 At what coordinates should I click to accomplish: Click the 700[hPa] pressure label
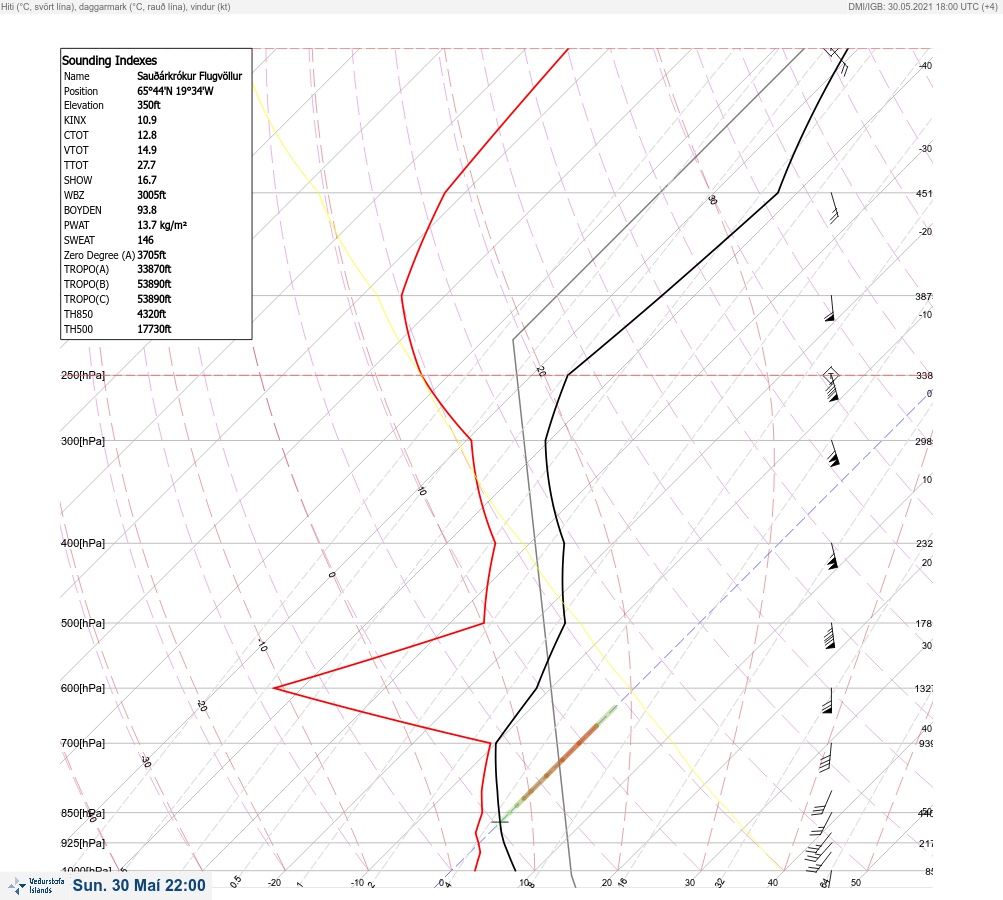coord(83,743)
